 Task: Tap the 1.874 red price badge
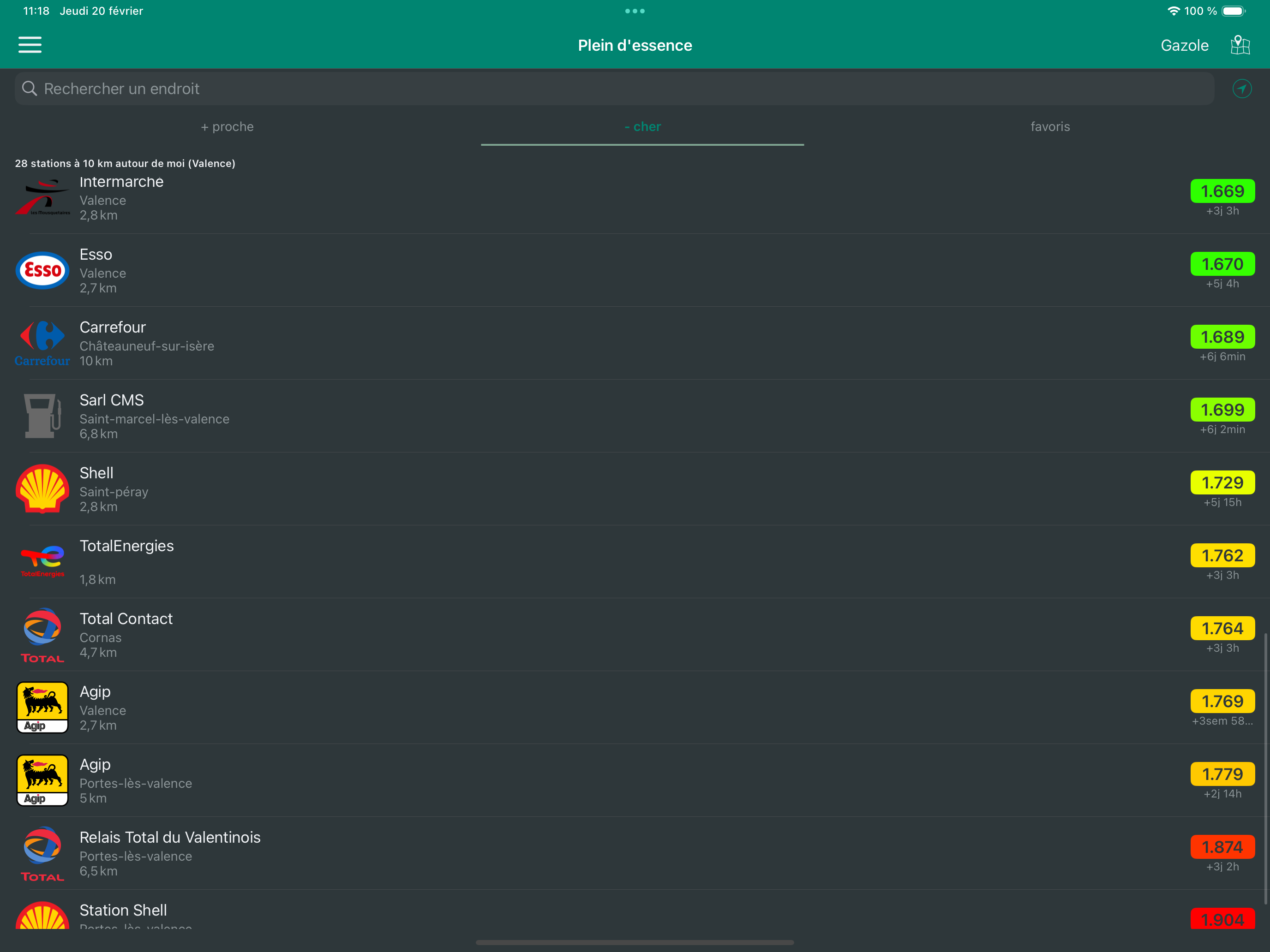1222,847
